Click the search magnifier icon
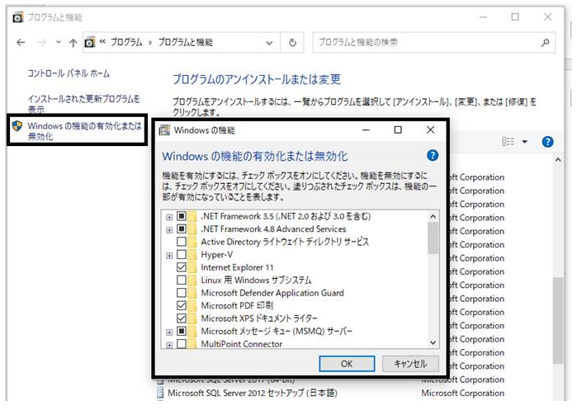577x415 pixels. (x=545, y=43)
